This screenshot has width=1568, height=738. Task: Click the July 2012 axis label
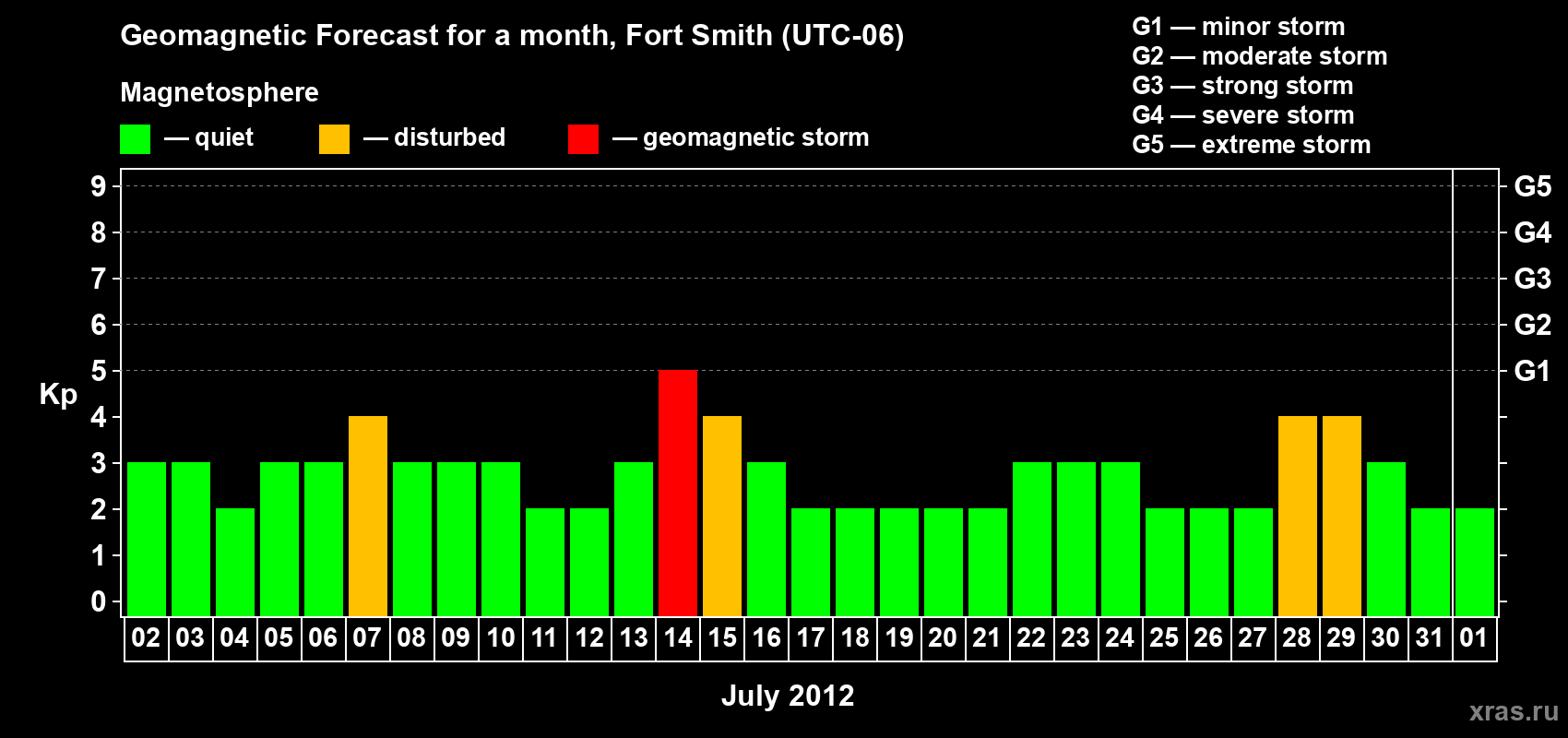tap(788, 696)
